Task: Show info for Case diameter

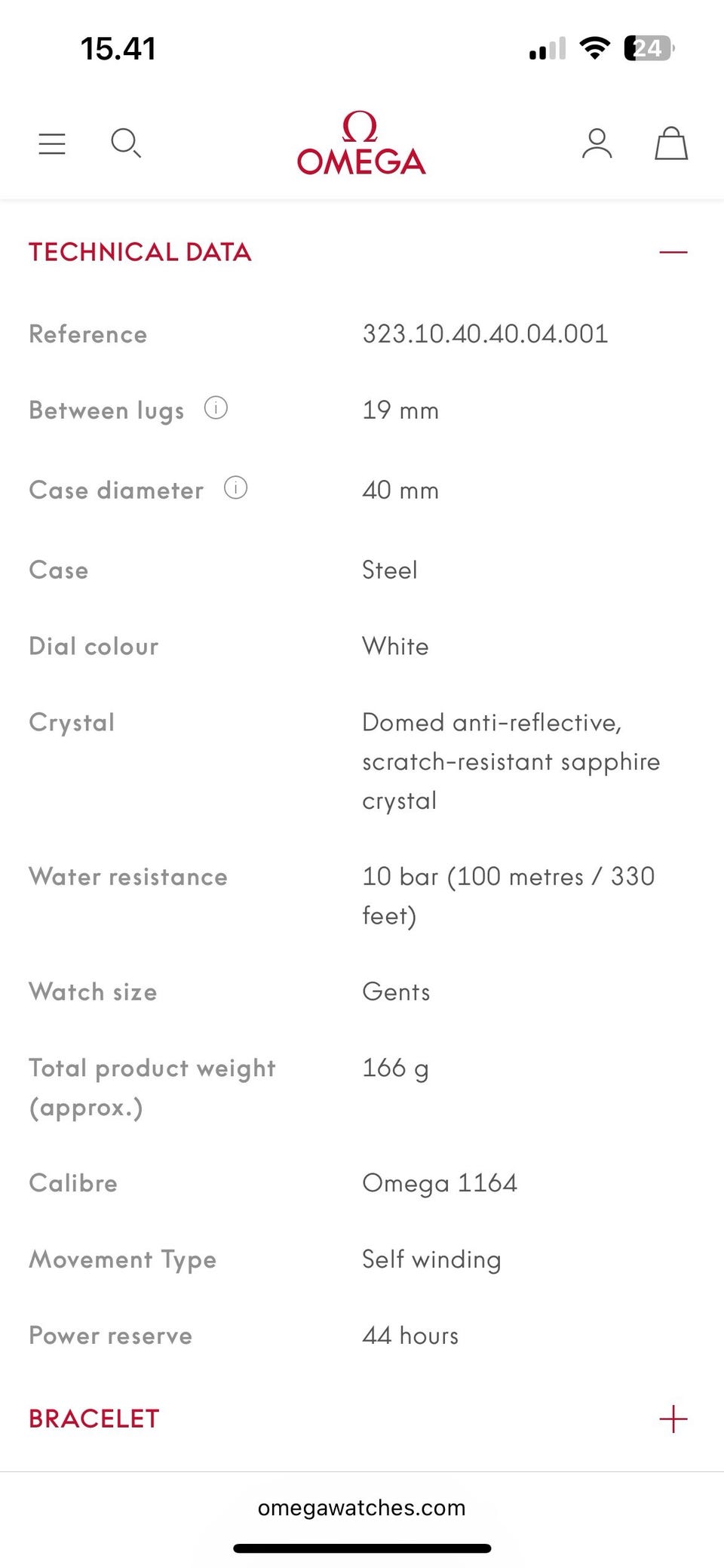Action: [235, 488]
